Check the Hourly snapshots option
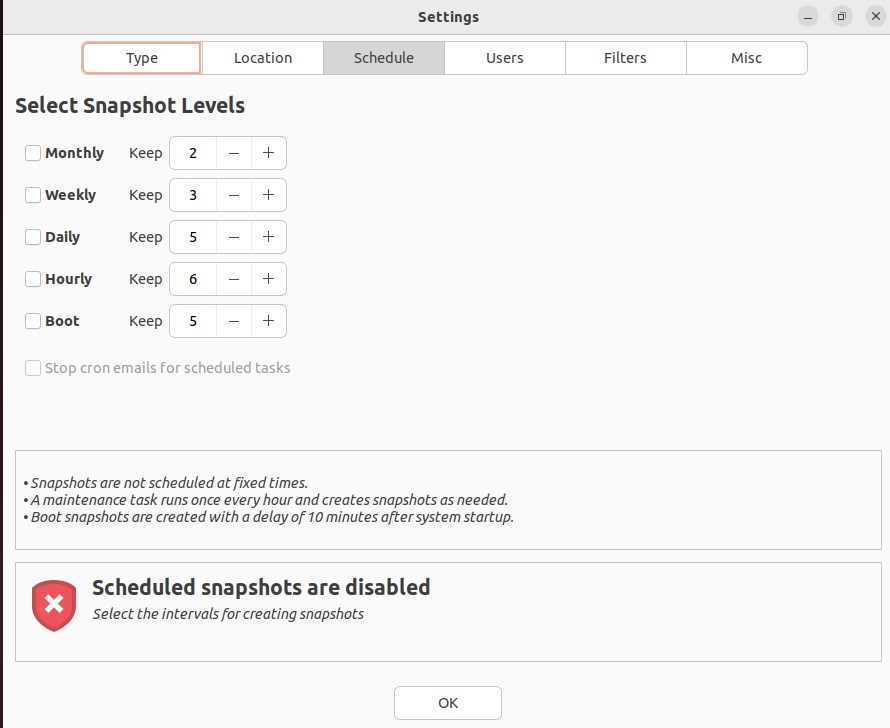This screenshot has height=728, width=890. pos(33,279)
